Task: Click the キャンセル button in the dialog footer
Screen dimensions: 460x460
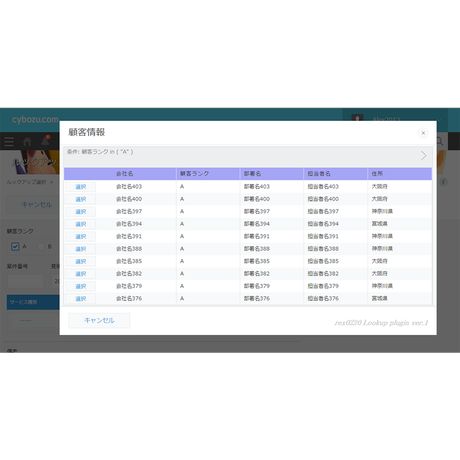Action: click(99, 320)
